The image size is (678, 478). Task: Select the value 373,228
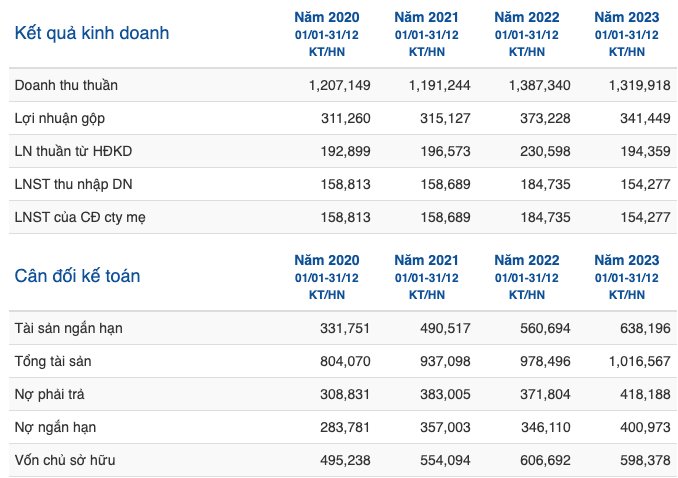point(545,119)
